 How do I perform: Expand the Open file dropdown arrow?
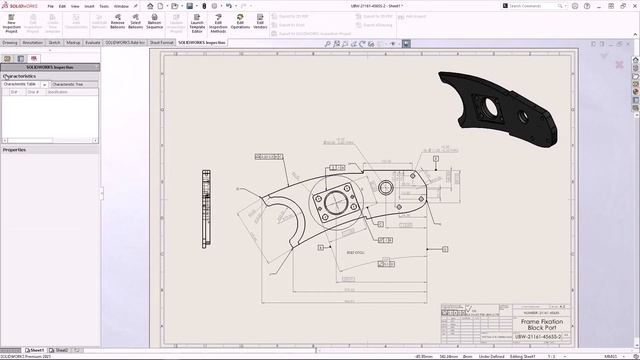pyautogui.click(x=181, y=6)
